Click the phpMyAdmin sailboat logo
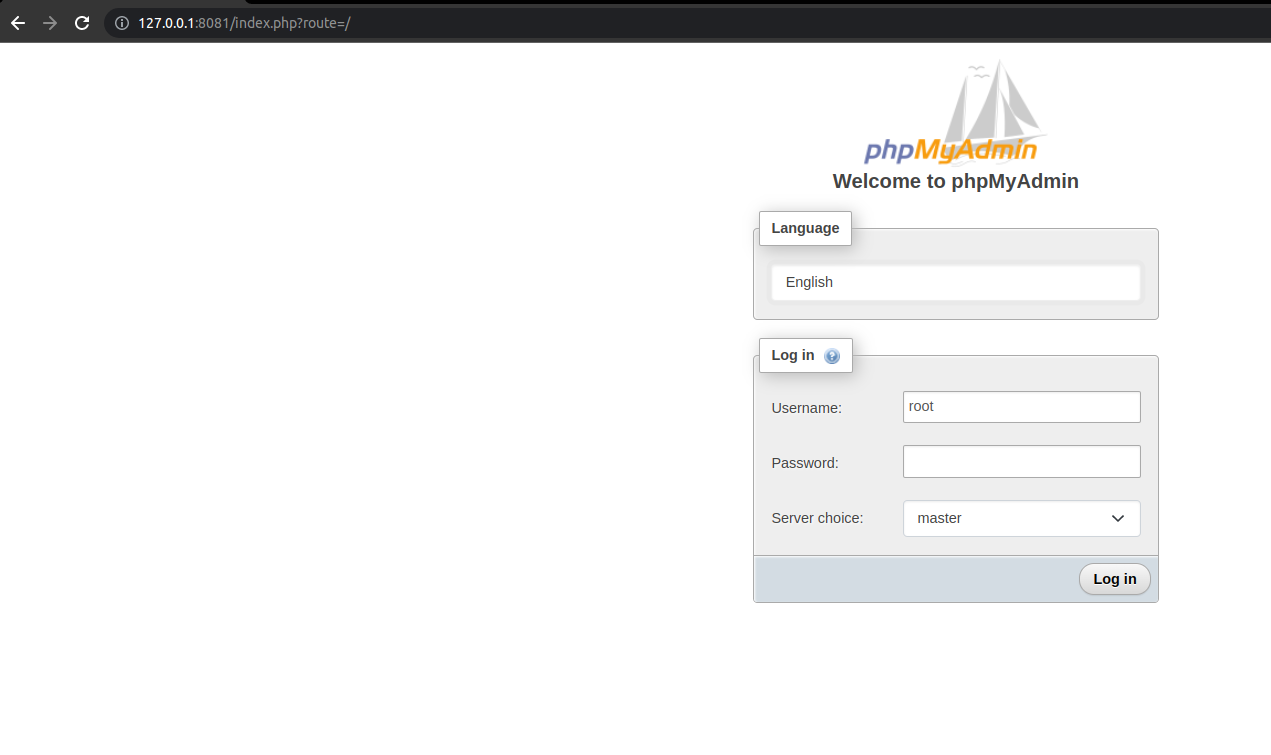1271x755 pixels. [x=955, y=112]
